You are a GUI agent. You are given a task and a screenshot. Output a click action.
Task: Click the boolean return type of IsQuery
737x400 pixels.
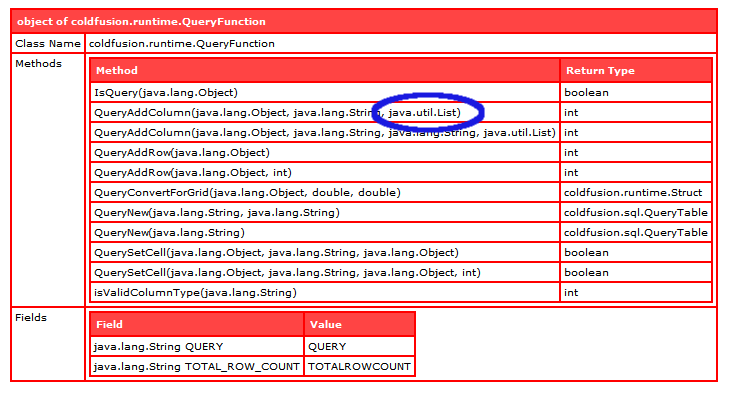coord(636,93)
